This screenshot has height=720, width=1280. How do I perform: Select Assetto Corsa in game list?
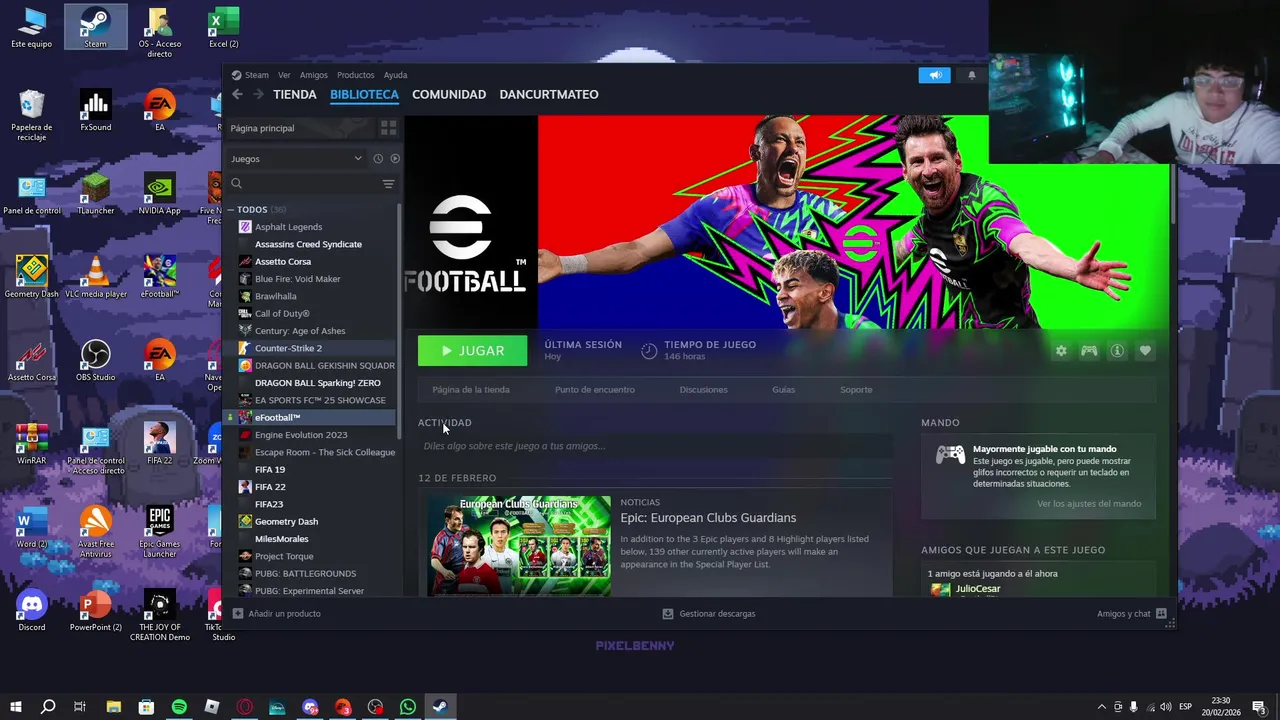pyautogui.click(x=283, y=262)
